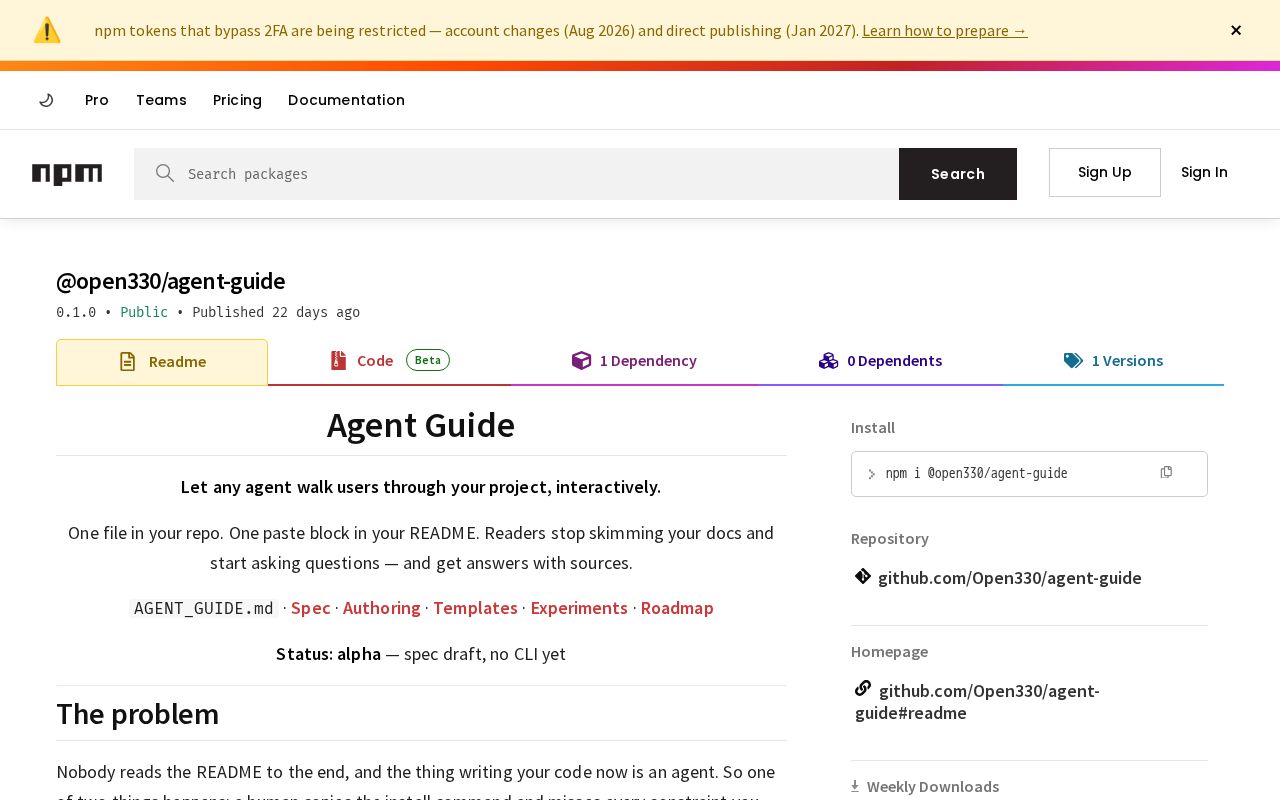This screenshot has width=1280, height=800.
Task: Dismiss the npm tokens warning banner
Action: [1236, 30]
